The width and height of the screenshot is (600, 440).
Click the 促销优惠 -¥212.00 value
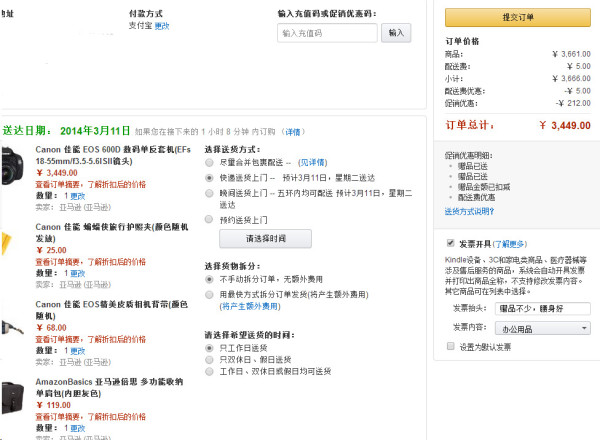tap(573, 103)
